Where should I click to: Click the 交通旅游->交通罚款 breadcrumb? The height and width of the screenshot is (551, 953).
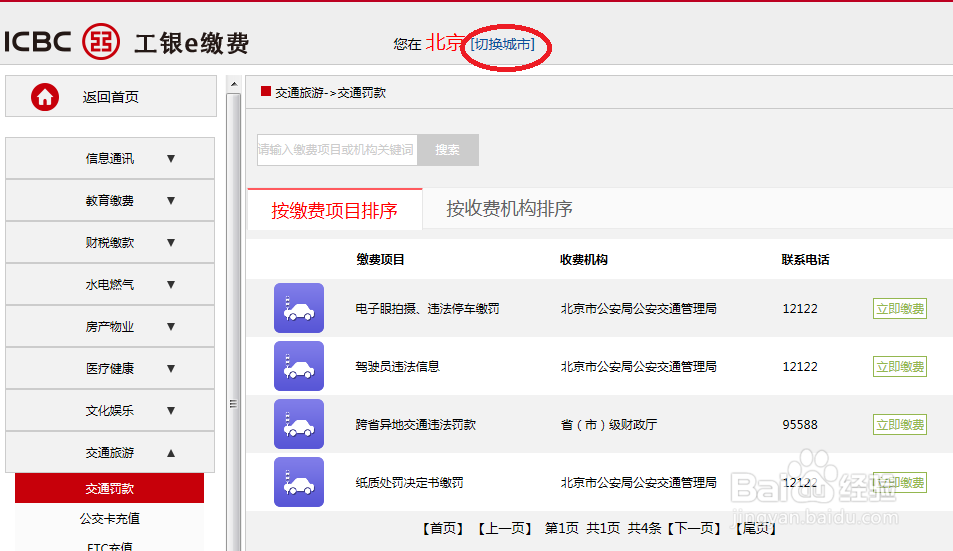coord(331,92)
